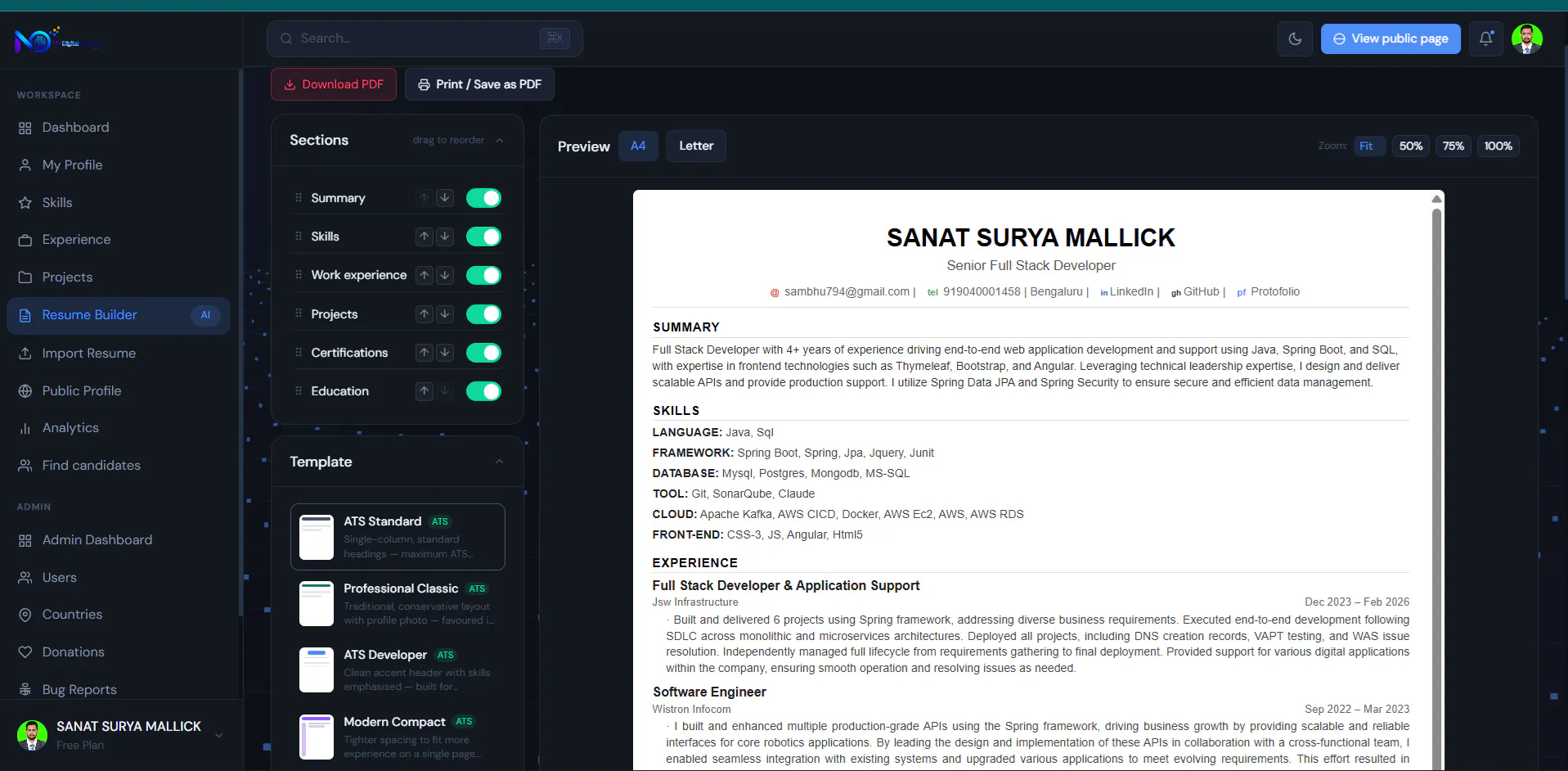Click View public page button
Image resolution: width=1568 pixels, height=771 pixels.
(x=1391, y=38)
